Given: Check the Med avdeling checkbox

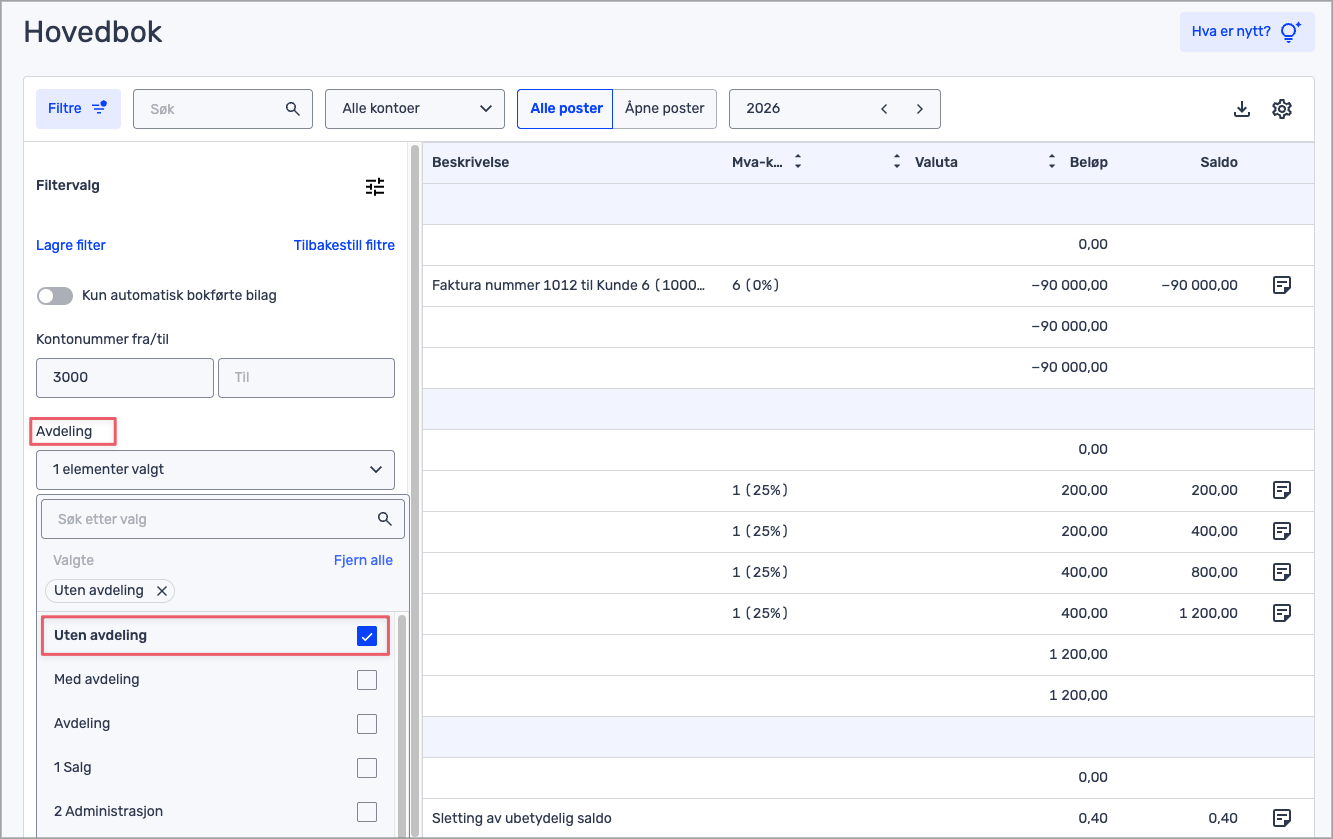Looking at the screenshot, I should coord(367,680).
